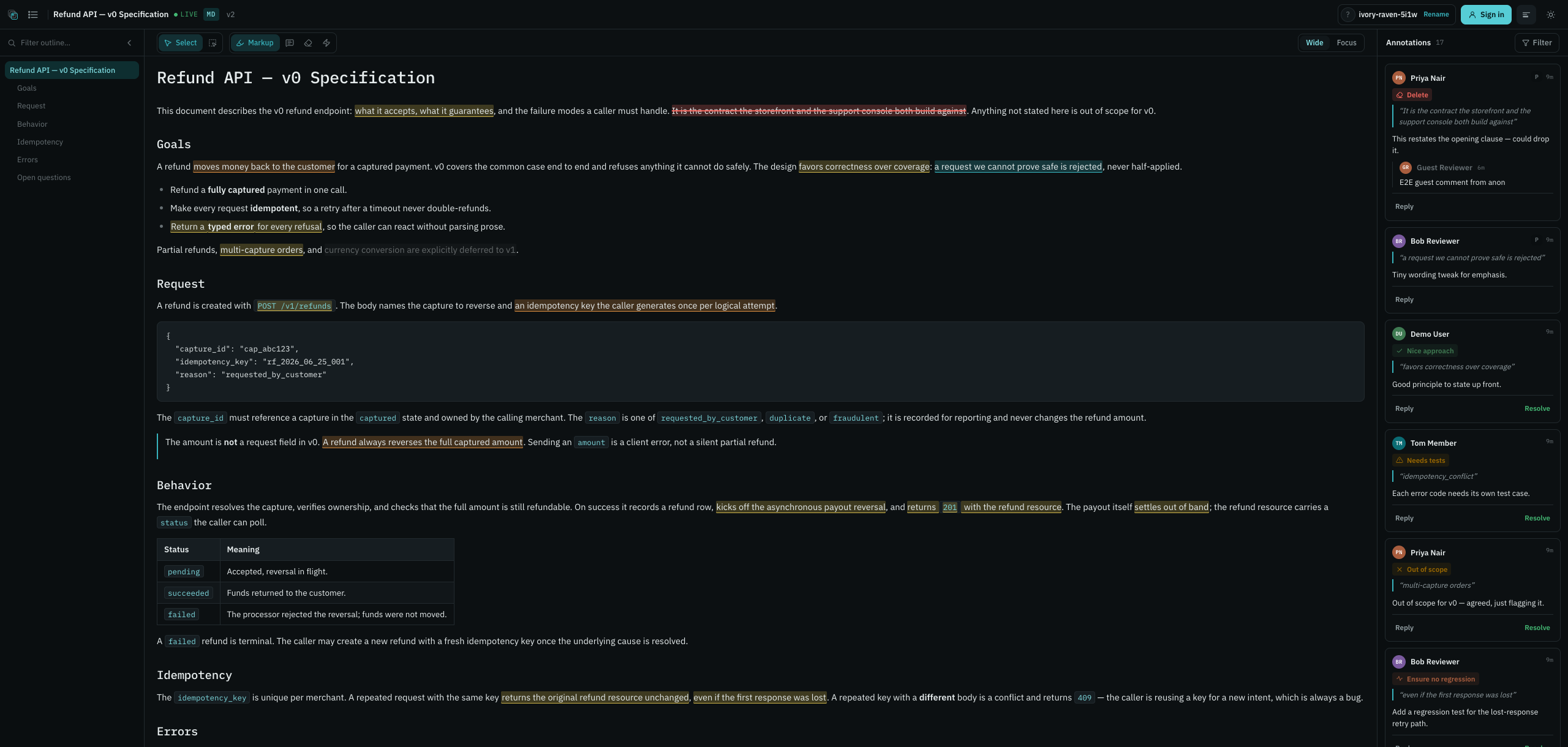1568x747 pixels.
Task: Click the question mark avatar icon
Action: tap(1347, 15)
